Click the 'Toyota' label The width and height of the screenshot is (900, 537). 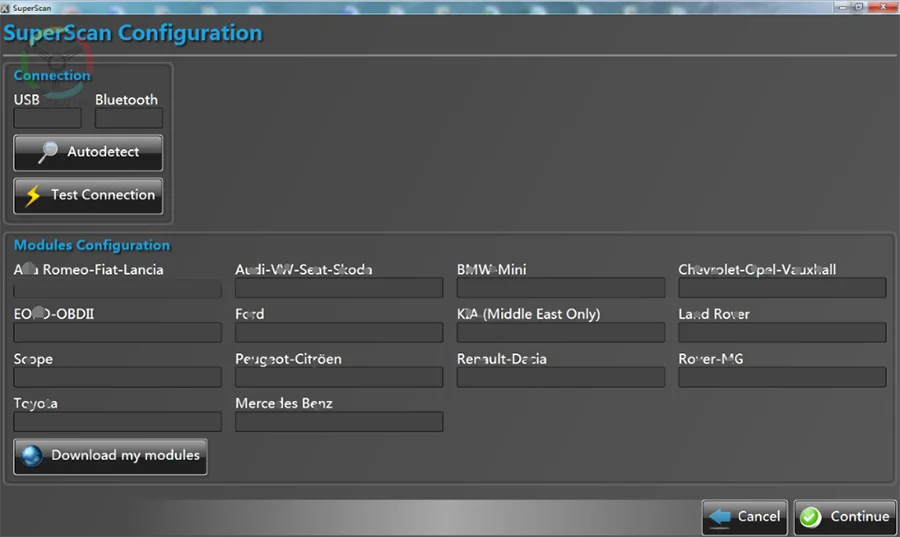[36, 404]
